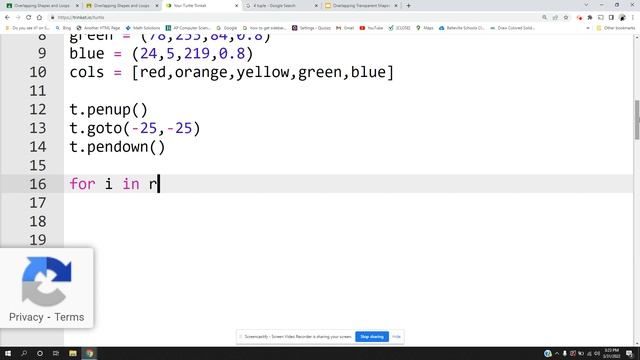Viewport: 640px width, 360px height.
Task: Click on the t.pendown() line
Action: point(117,147)
